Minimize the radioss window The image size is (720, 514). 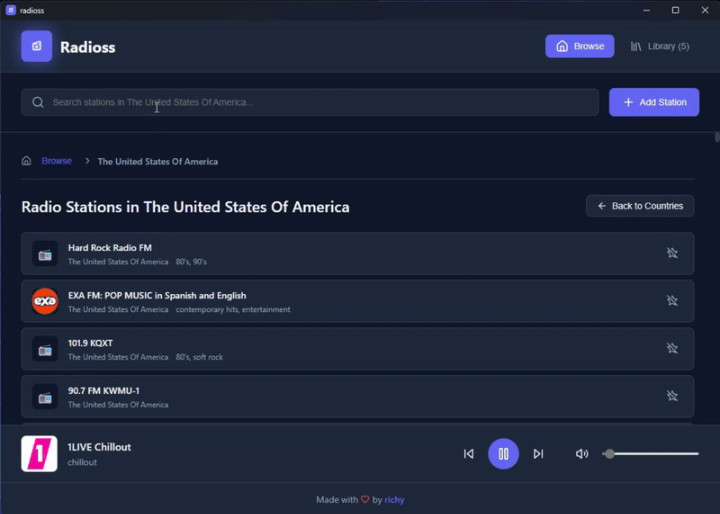pos(647,10)
